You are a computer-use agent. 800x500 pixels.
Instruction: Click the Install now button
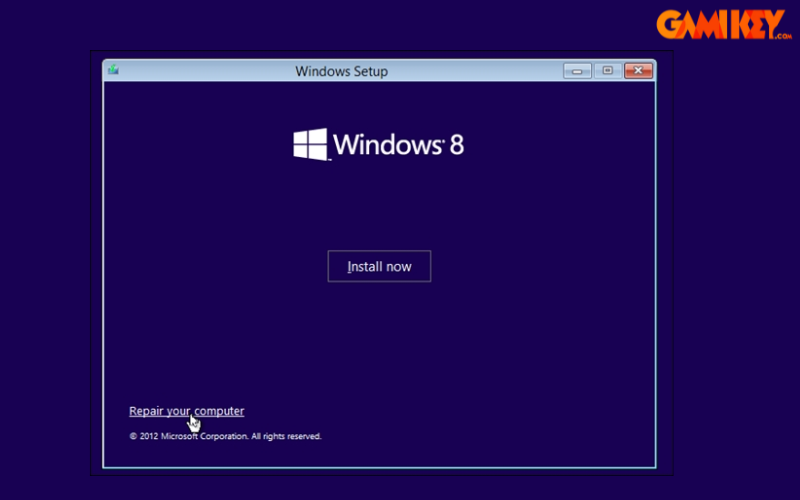point(379,266)
